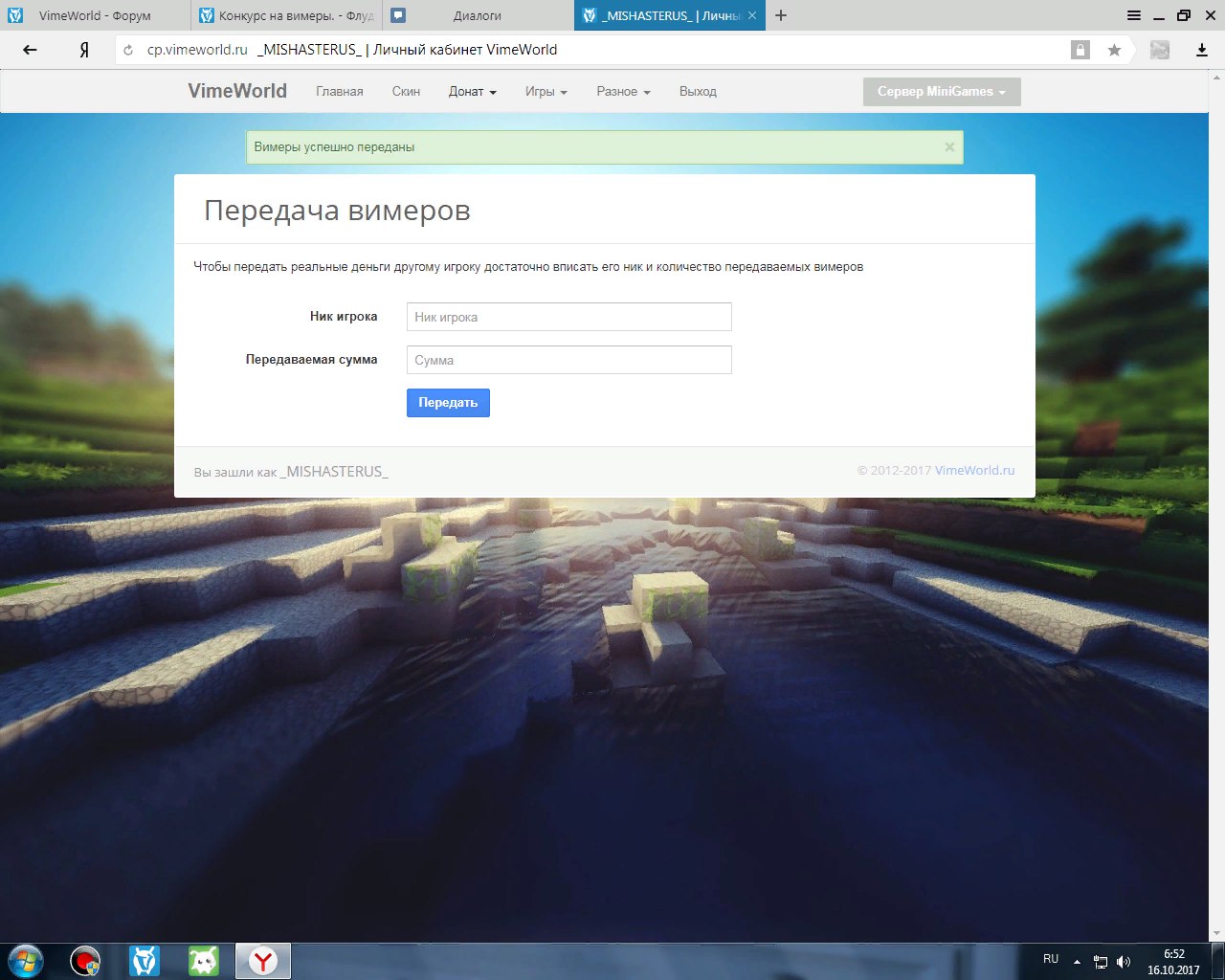Switch to the VimeWorld - Форум tab
1225x980 pixels.
pyautogui.click(x=95, y=15)
